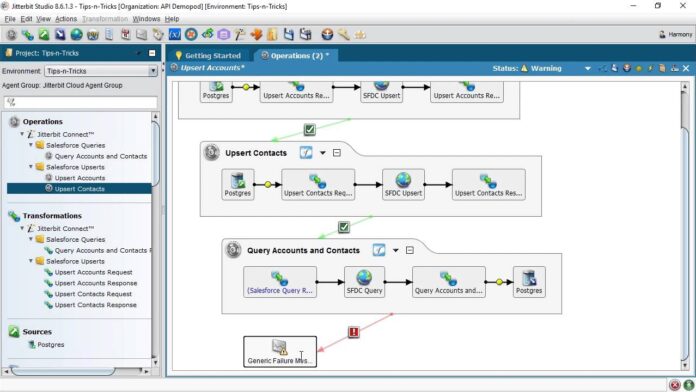Close the Upsert Accounts operation view

coord(686,68)
